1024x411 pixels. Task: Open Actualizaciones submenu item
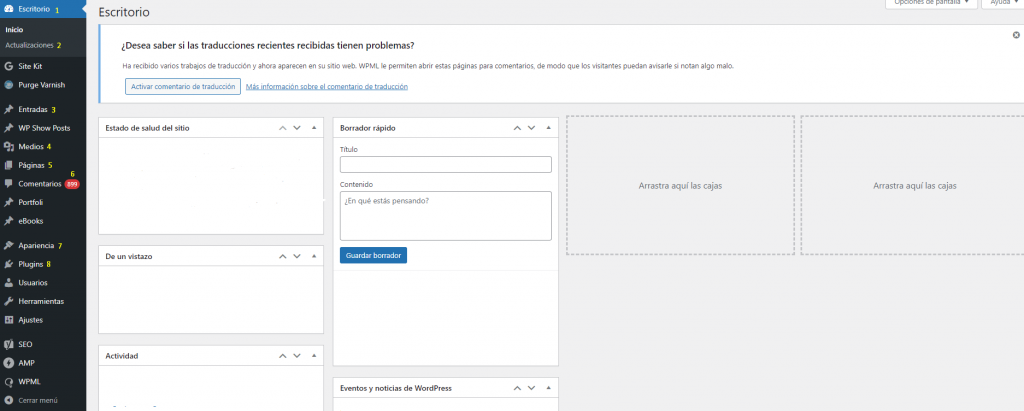[x=29, y=45]
